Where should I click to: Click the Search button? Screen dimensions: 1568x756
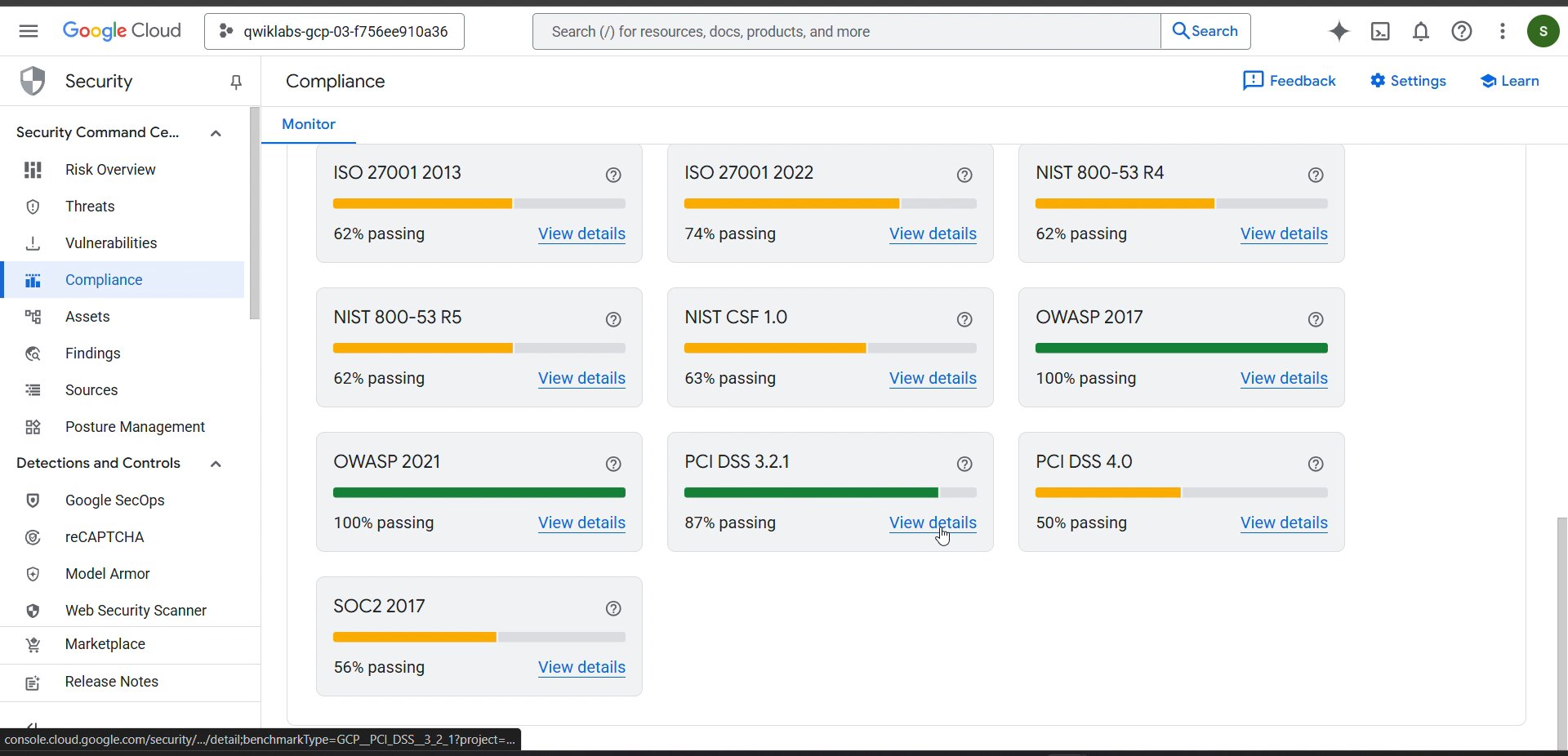pos(1205,31)
